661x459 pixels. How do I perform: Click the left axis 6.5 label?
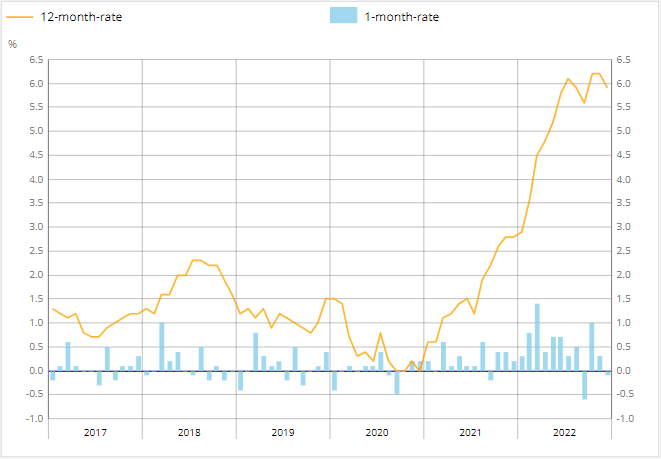tap(35, 59)
